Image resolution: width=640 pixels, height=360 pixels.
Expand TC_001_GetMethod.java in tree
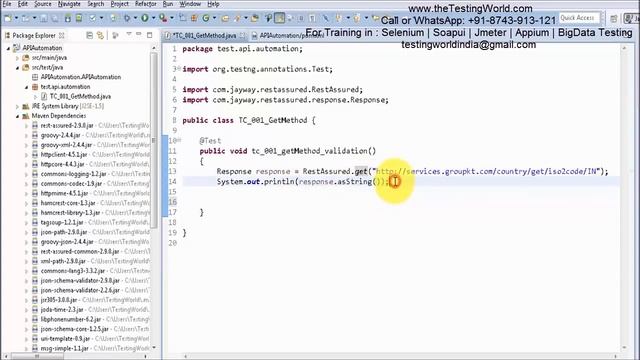click(x=35, y=97)
